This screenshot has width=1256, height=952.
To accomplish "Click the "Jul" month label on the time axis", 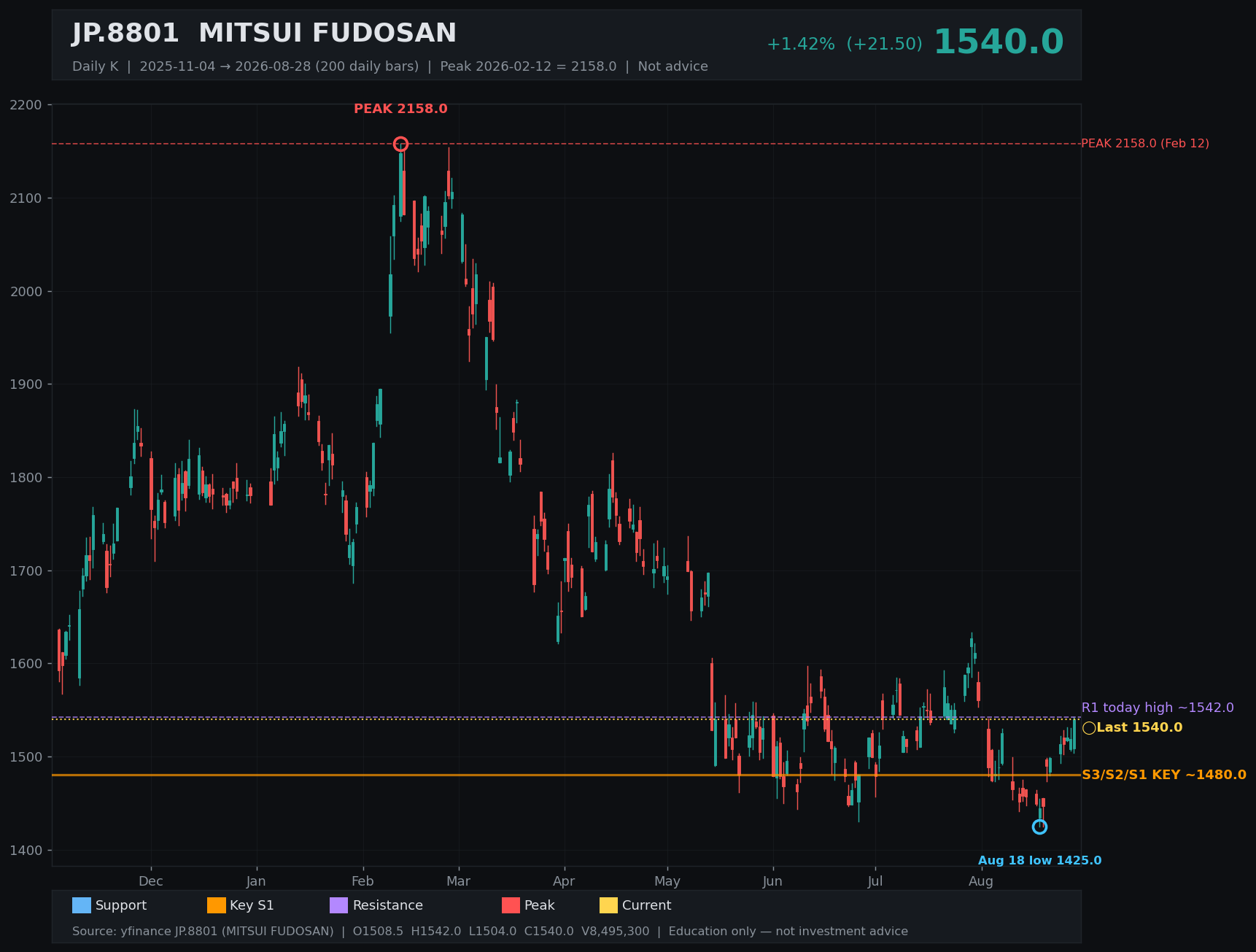I will [x=875, y=881].
